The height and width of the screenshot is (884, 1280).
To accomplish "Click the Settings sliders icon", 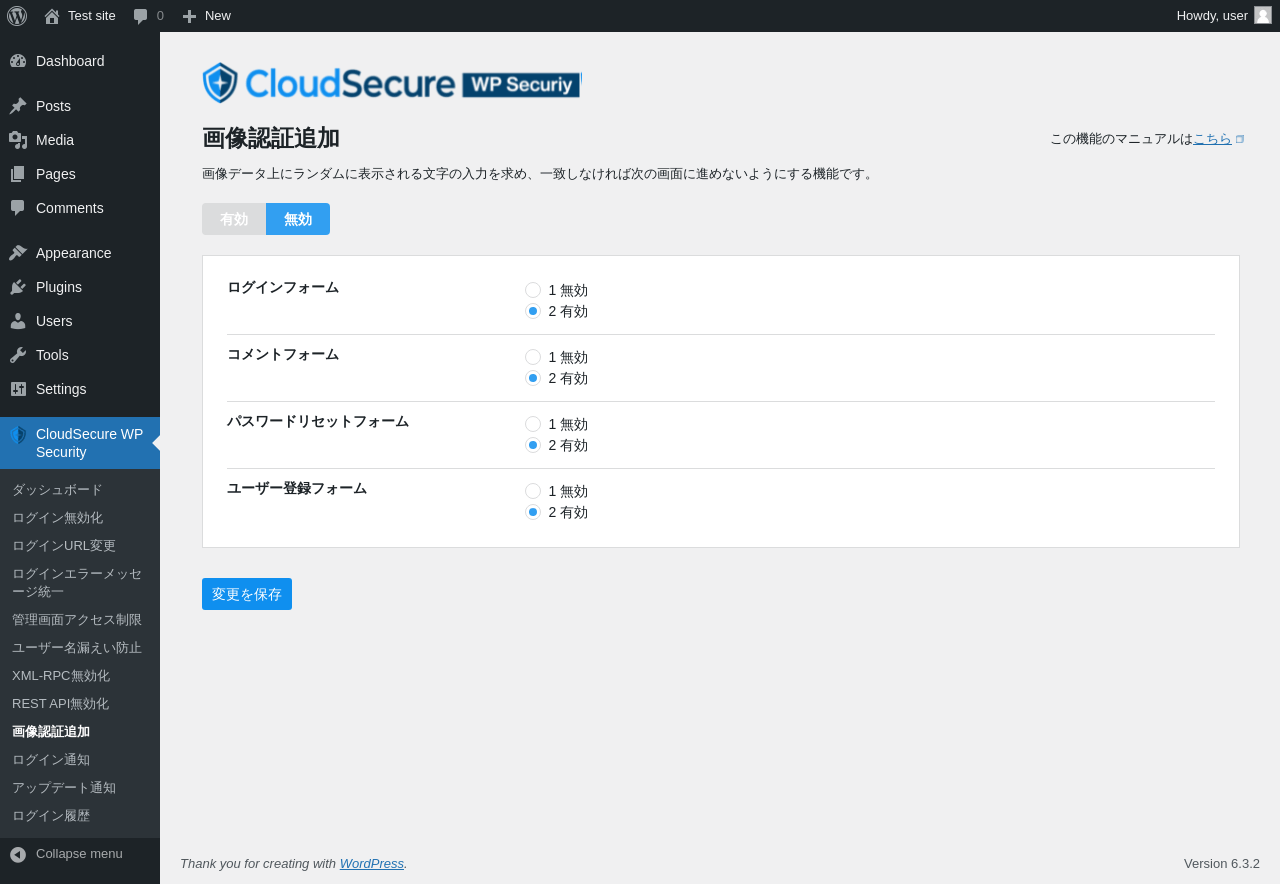I will pos(18,389).
